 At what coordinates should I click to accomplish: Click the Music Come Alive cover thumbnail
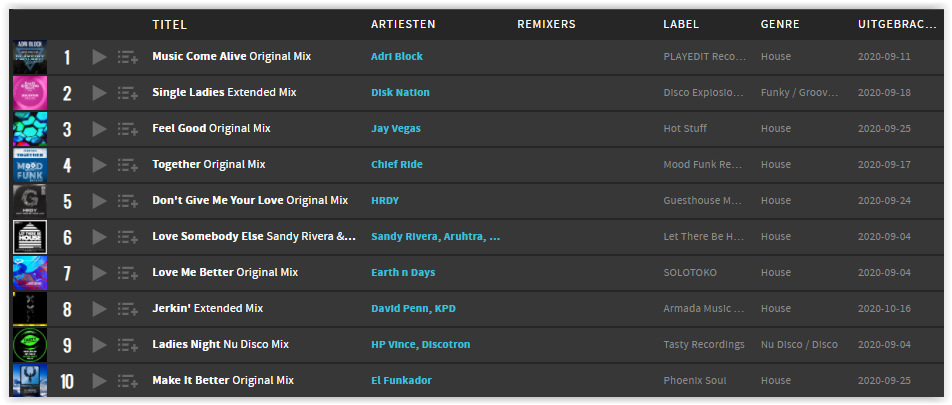[30, 57]
